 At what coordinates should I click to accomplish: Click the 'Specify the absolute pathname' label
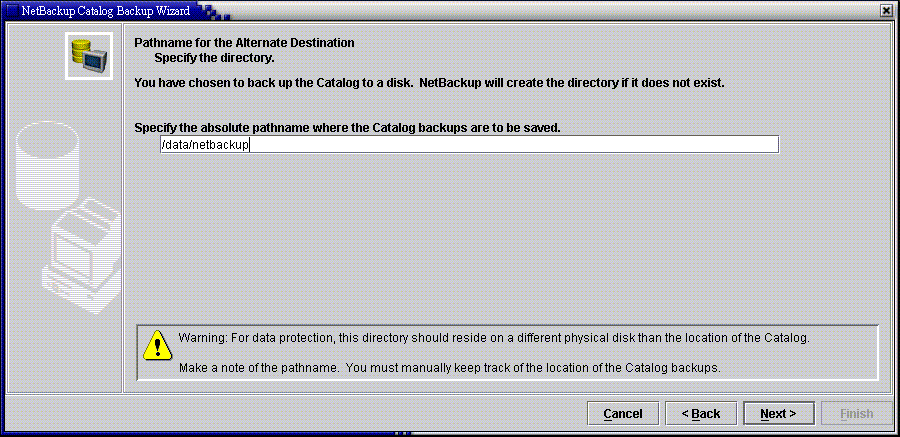click(x=347, y=128)
